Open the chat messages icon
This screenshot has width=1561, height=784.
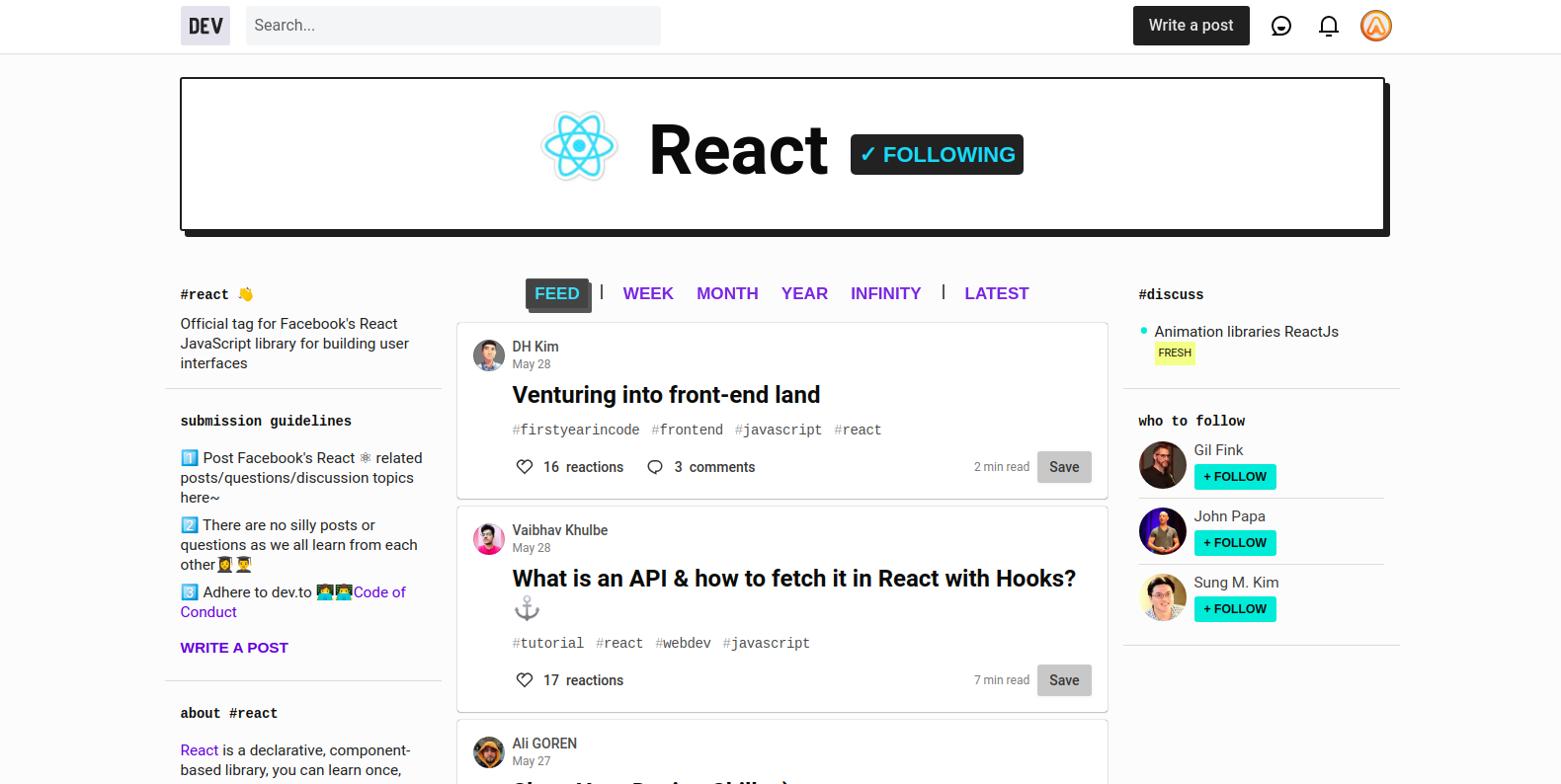(1280, 26)
